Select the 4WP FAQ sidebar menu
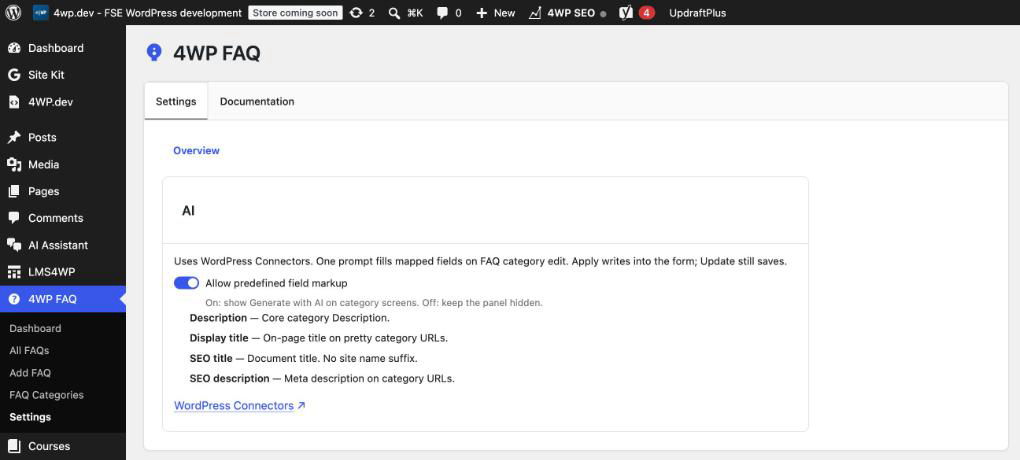This screenshot has width=1020, height=460. tap(63, 299)
